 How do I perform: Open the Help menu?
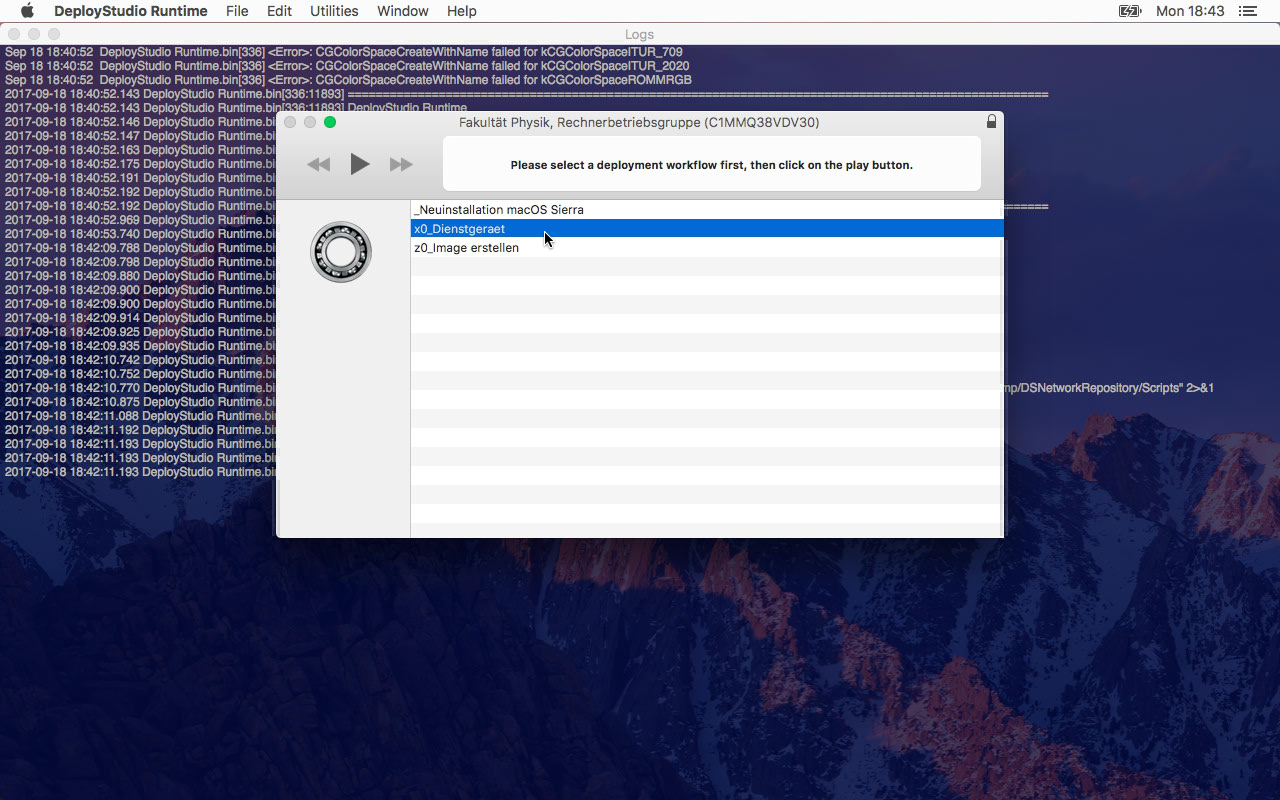click(461, 11)
